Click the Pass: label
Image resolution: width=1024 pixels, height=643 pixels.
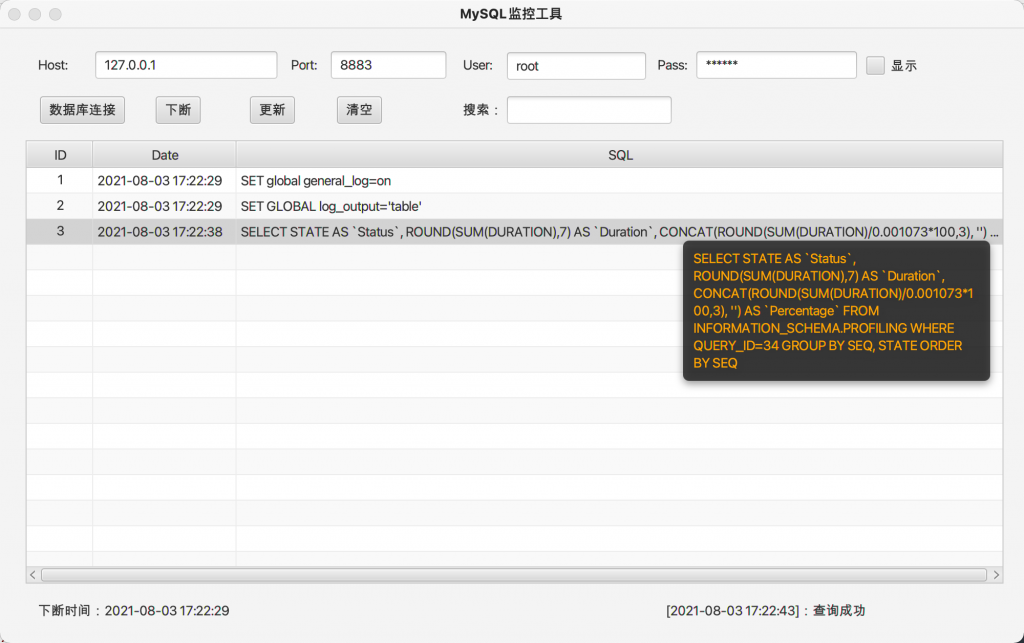673,65
